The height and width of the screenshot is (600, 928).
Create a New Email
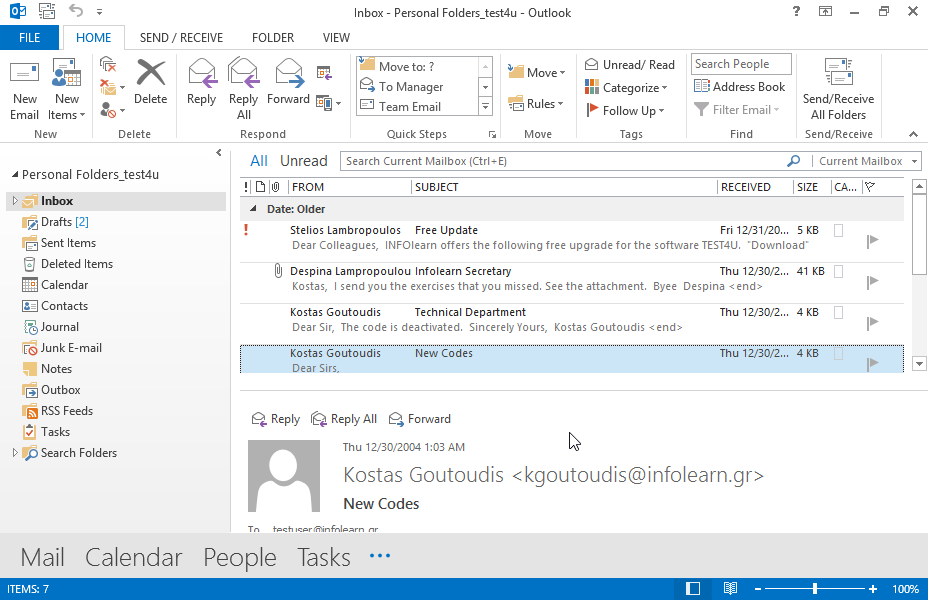[24, 89]
